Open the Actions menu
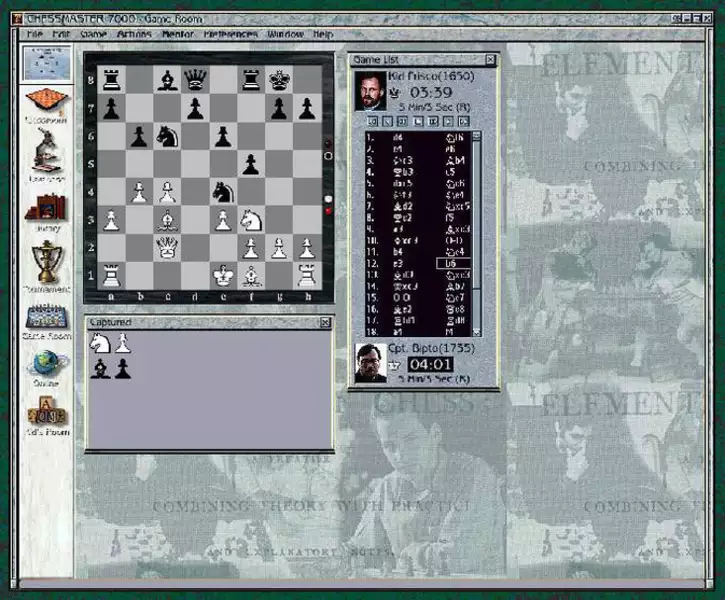The width and height of the screenshot is (725, 600). pos(134,34)
